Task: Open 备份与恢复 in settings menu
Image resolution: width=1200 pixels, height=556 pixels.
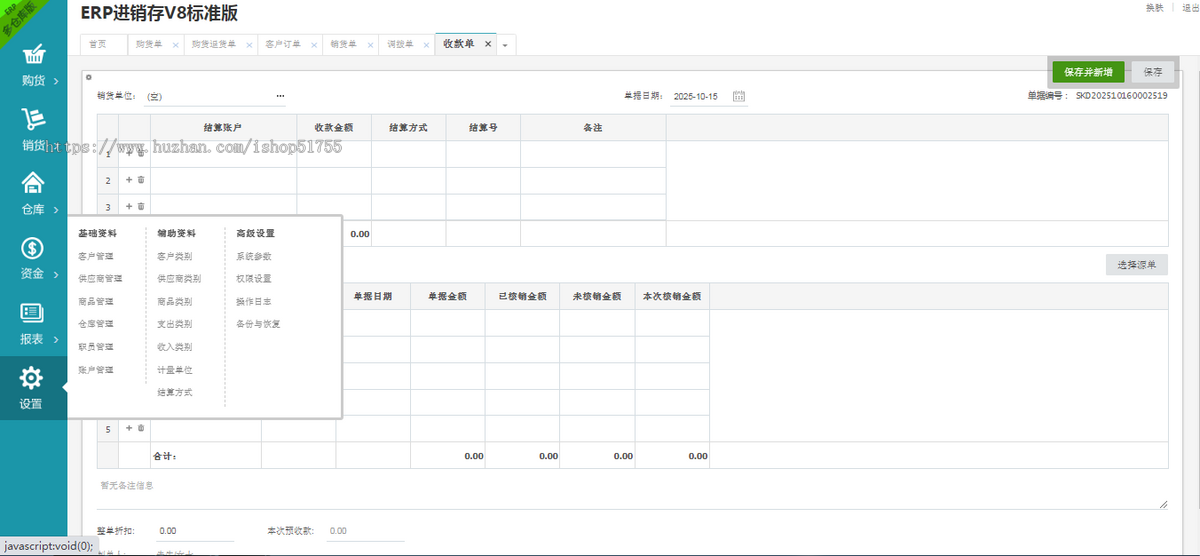Action: (258, 324)
